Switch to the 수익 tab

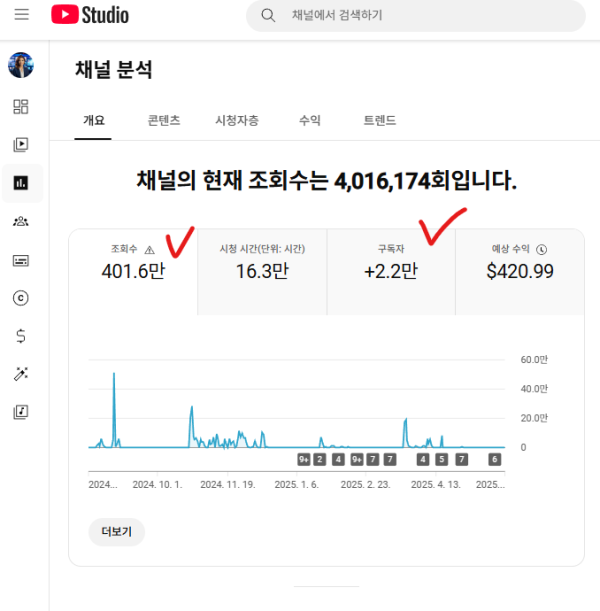pos(310,120)
